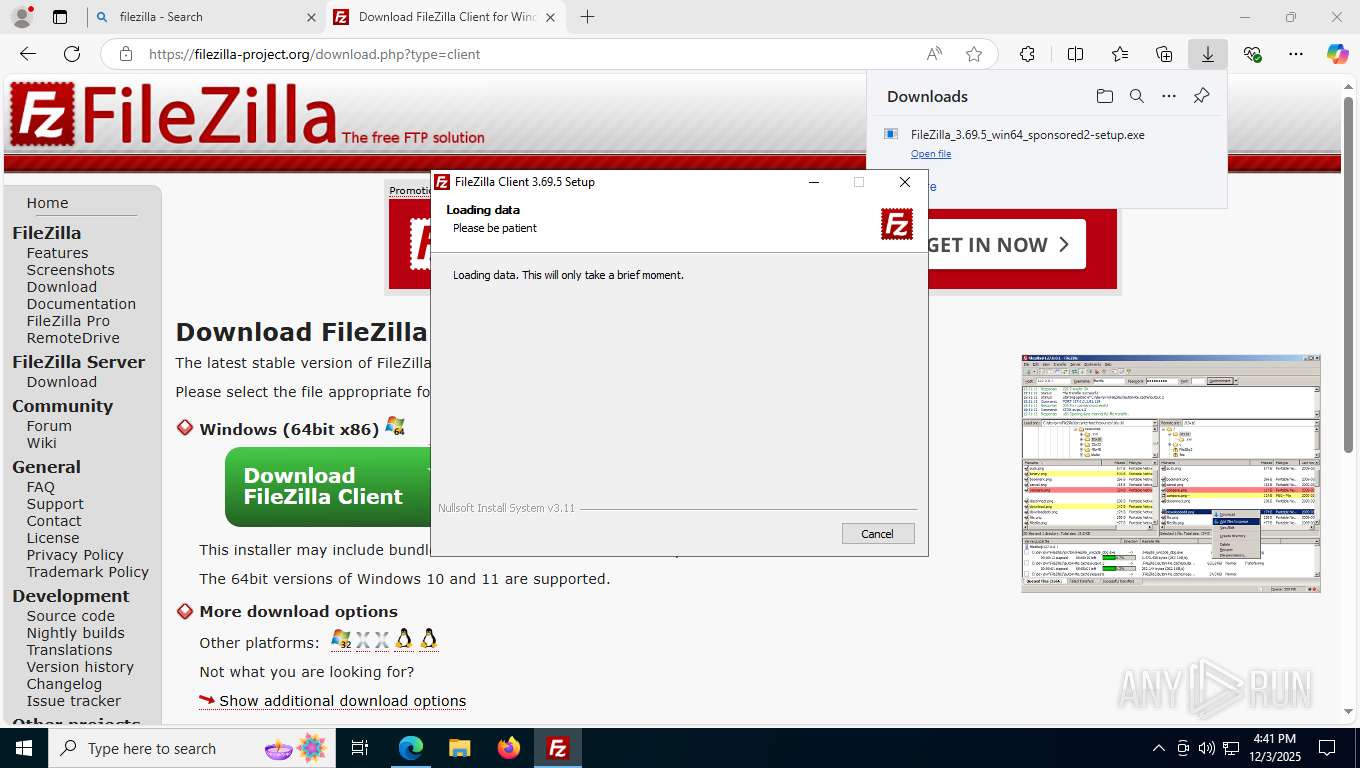This screenshot has width=1360, height=768.
Task: Open the Wiki sidebar link
Action: click(42, 443)
